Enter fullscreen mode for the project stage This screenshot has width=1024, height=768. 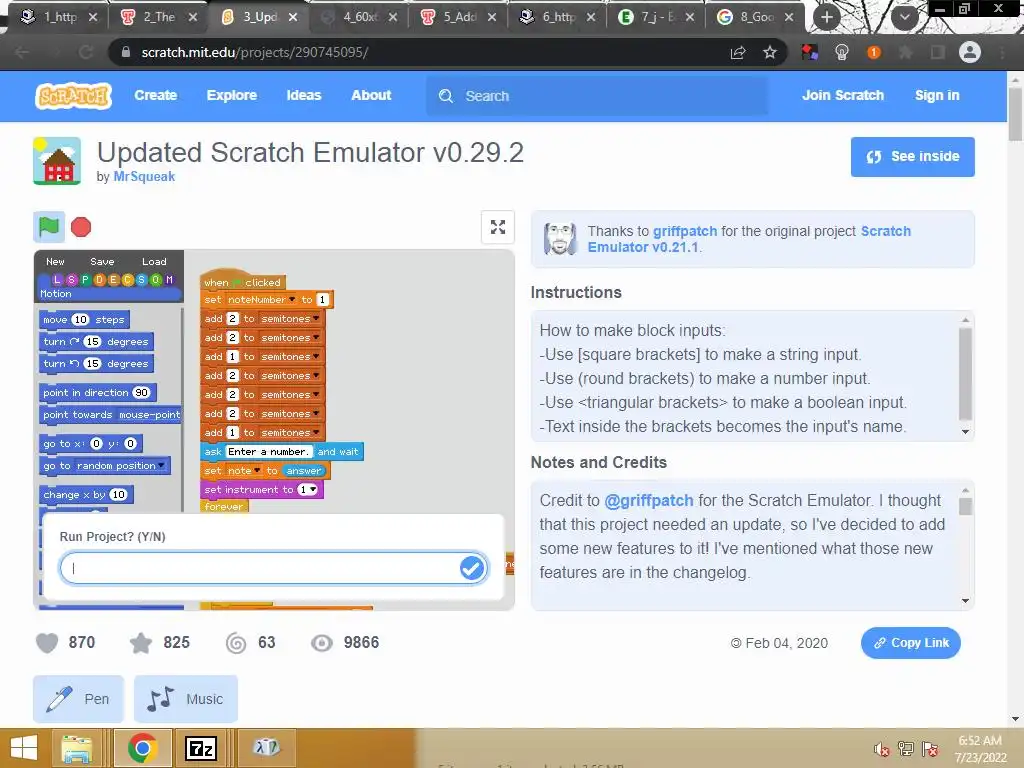[498, 227]
